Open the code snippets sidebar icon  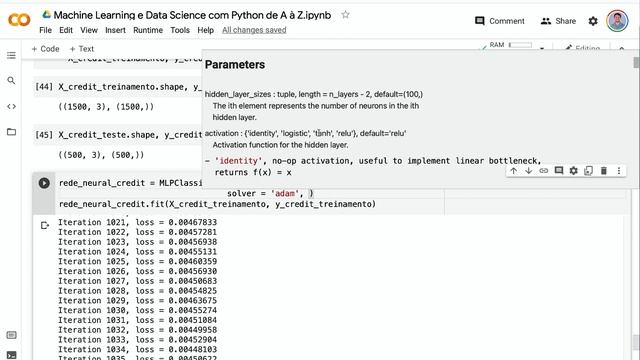(x=11, y=107)
